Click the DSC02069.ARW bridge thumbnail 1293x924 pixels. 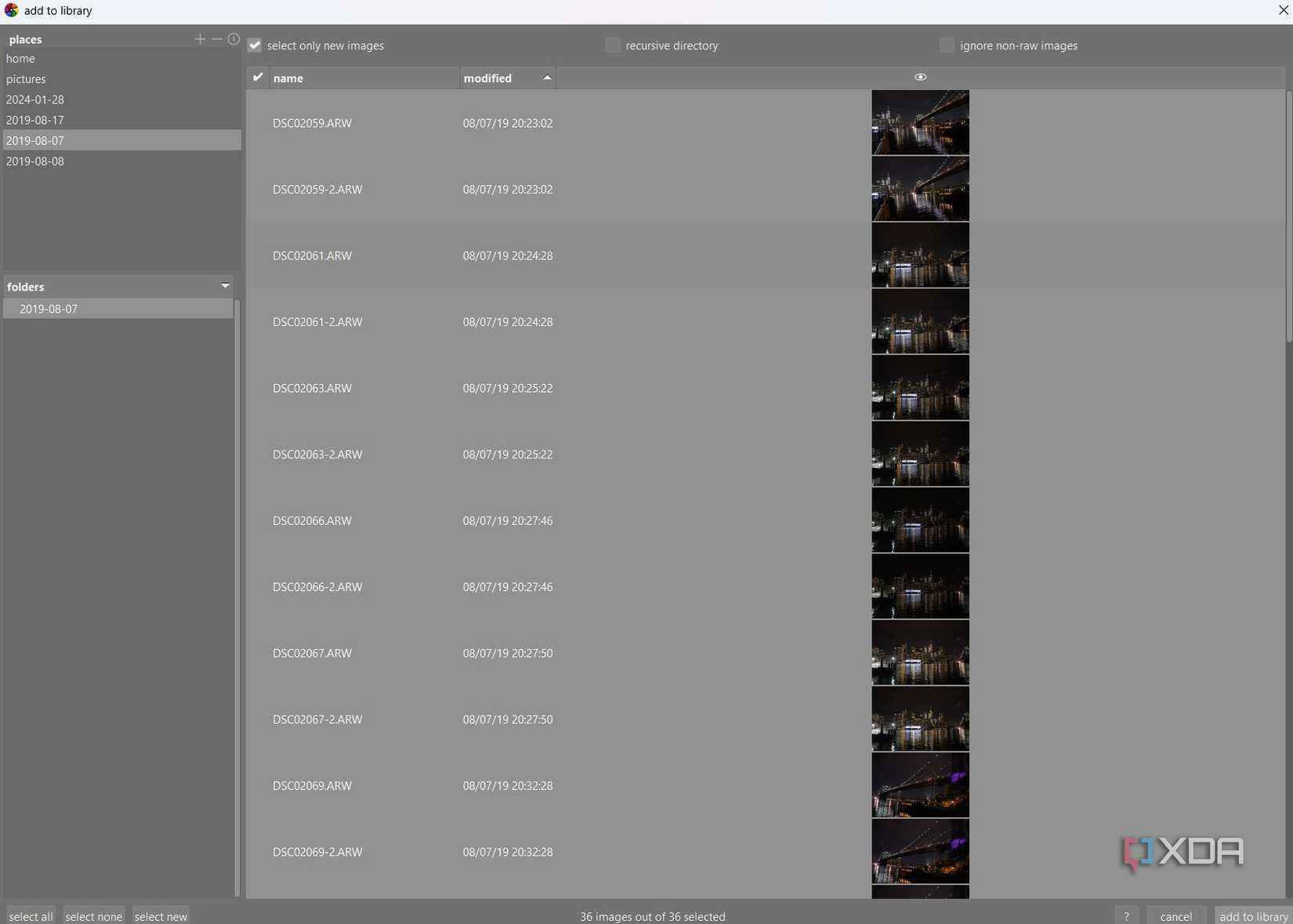coord(920,784)
